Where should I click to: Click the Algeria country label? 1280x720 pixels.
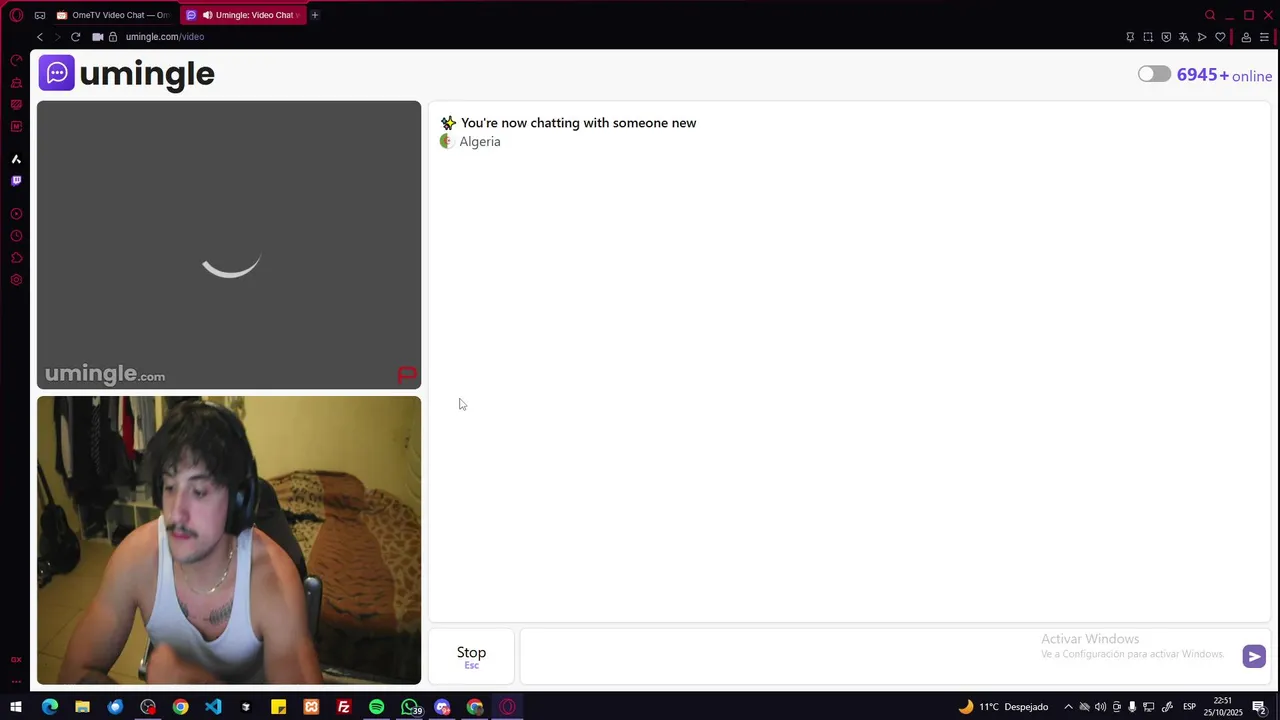pos(480,142)
